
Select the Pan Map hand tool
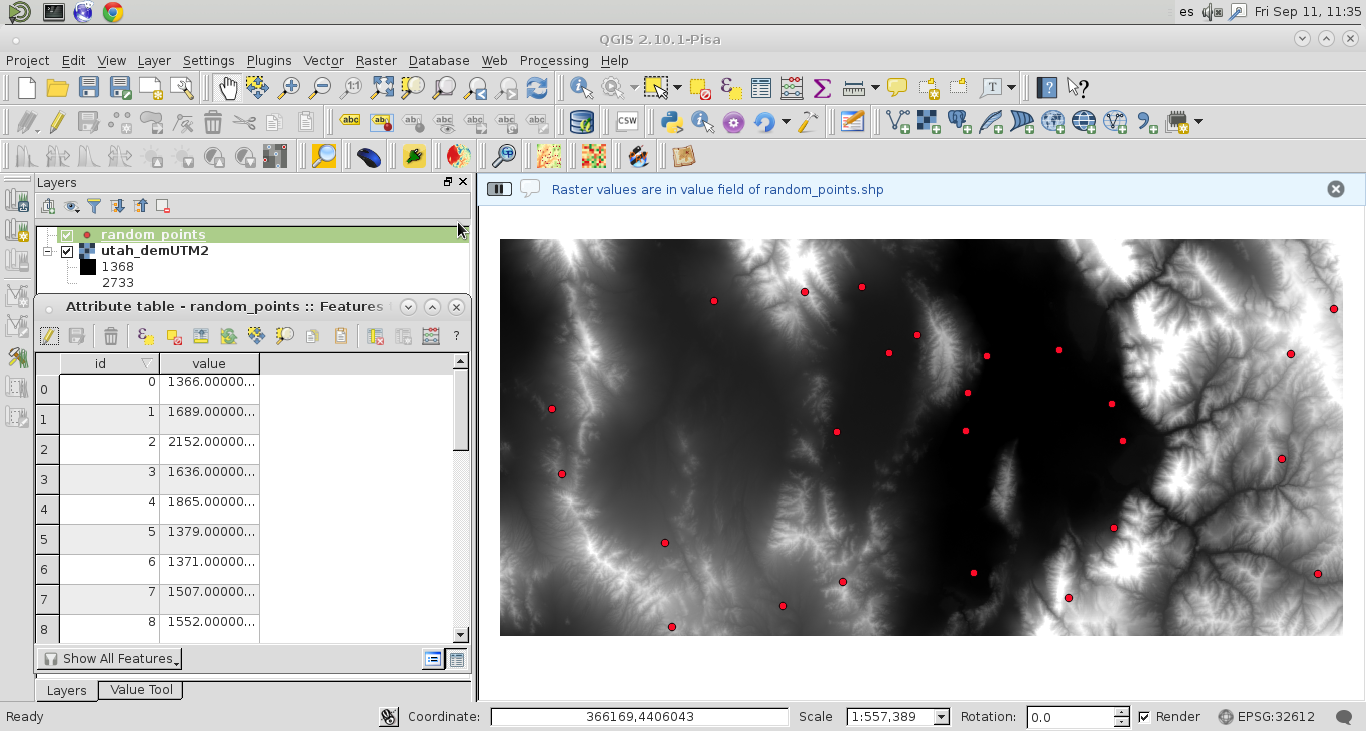pos(227,88)
